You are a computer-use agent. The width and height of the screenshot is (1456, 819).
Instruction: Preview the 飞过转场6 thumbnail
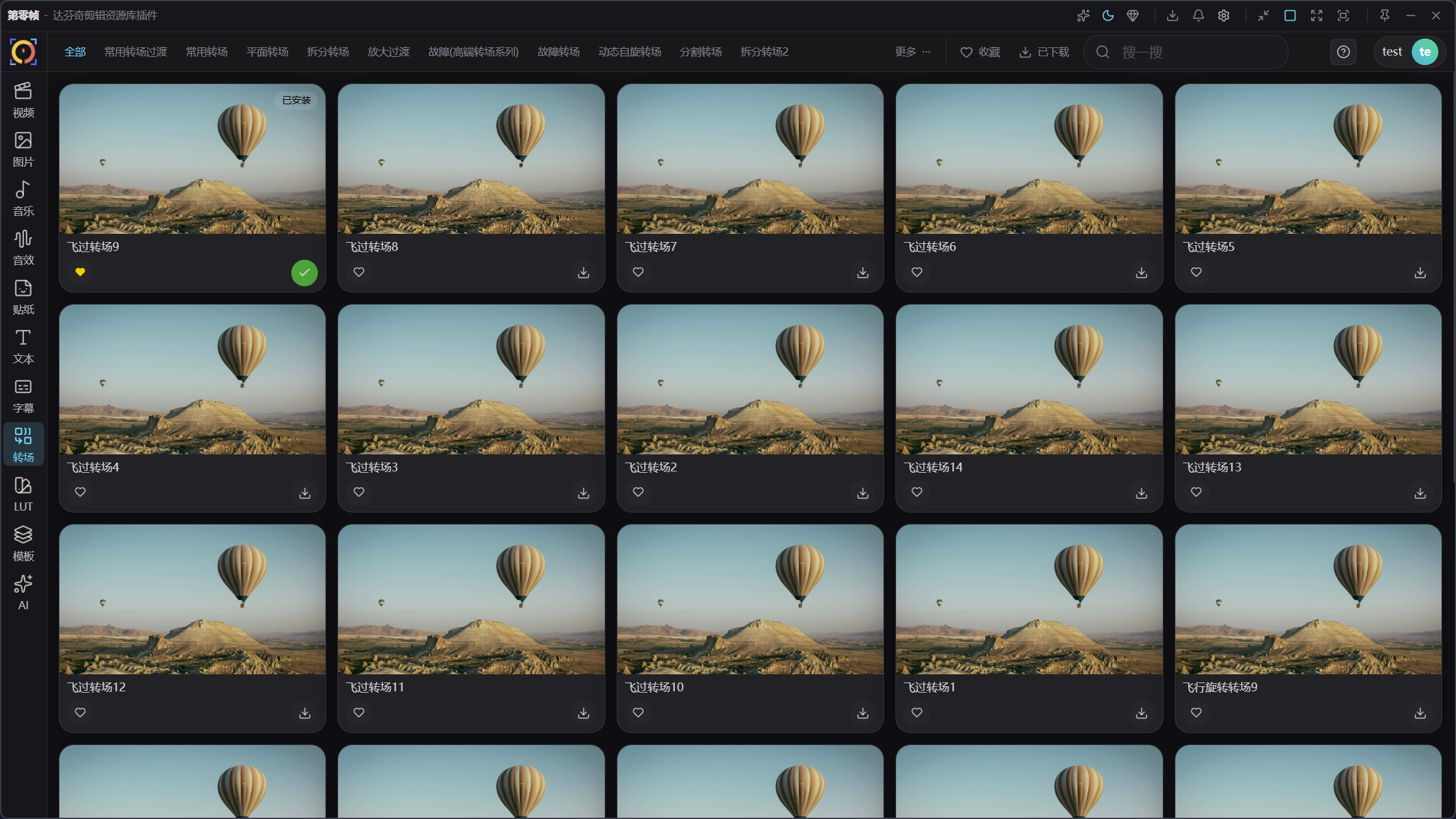coord(1029,159)
